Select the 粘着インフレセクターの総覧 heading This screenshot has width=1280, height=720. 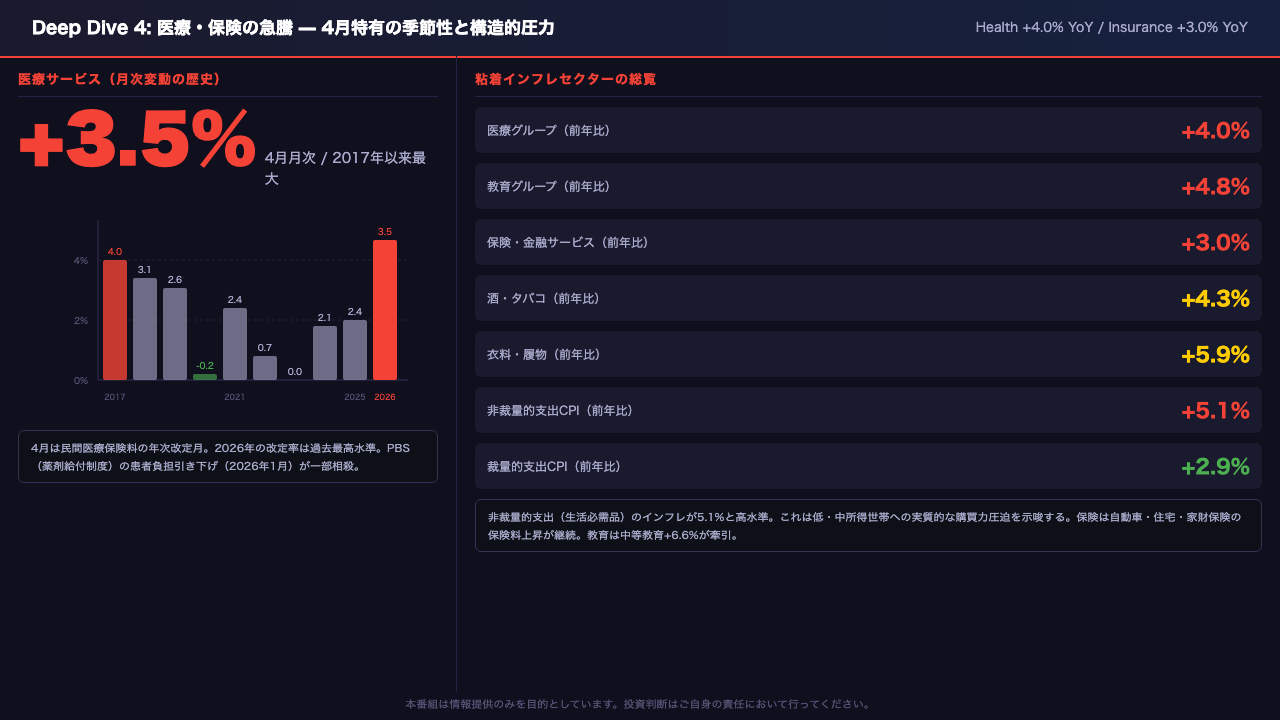point(566,79)
